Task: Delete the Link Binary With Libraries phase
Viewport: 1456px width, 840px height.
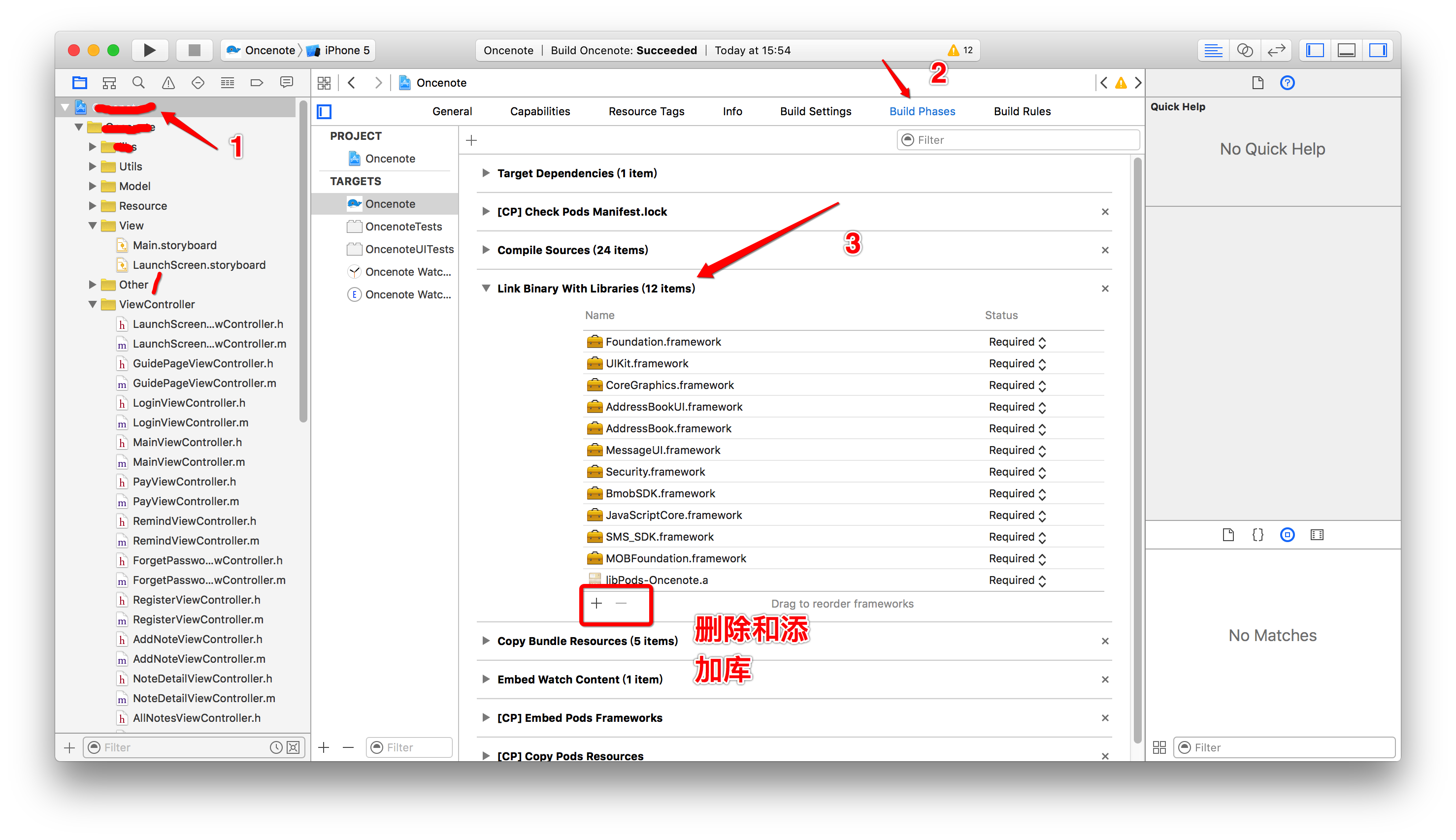Action: tap(1105, 289)
